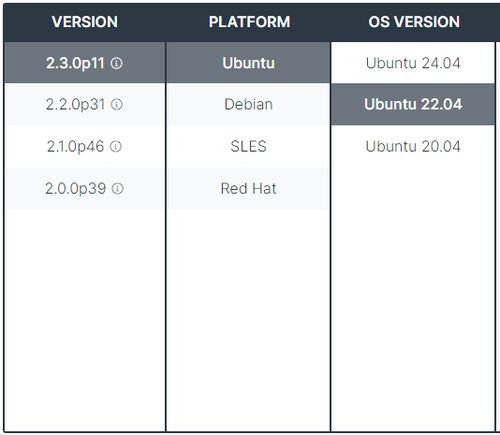Pick Ubuntu 20.04 as OS version
This screenshot has width=500, height=435.
(413, 146)
